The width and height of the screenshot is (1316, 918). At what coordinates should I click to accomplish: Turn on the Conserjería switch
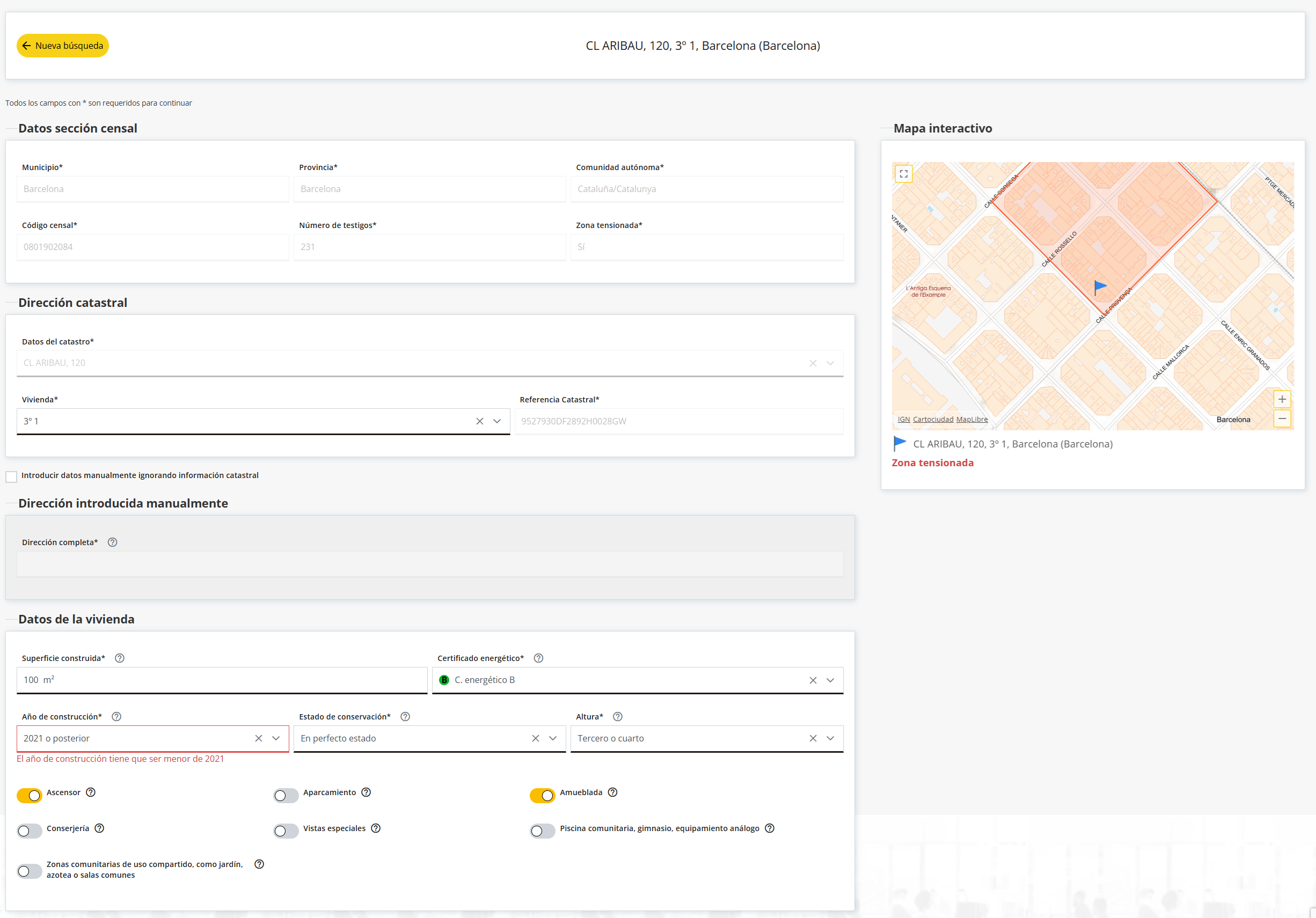click(x=29, y=831)
